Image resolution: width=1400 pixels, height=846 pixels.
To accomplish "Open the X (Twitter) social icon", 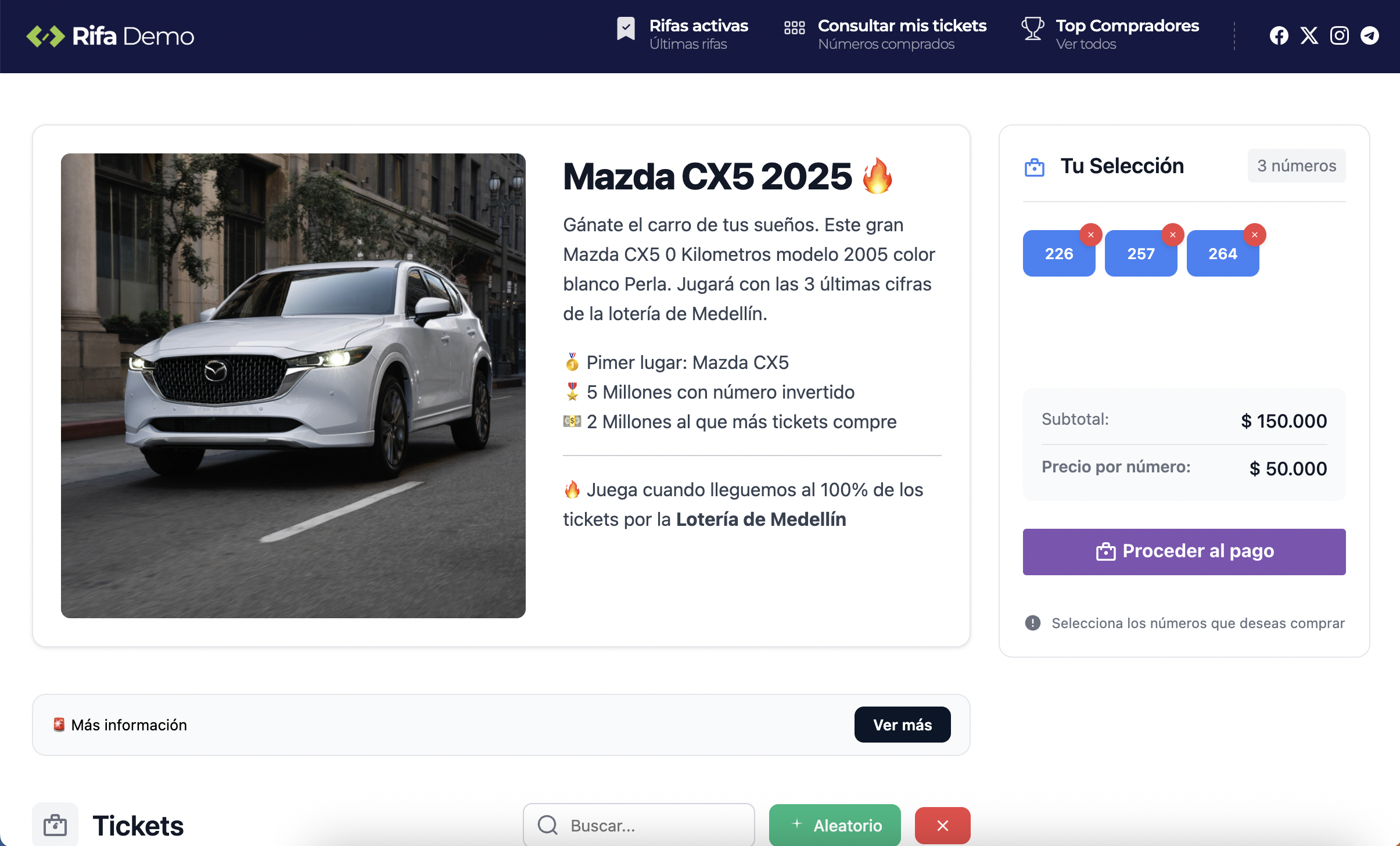I will [1309, 35].
